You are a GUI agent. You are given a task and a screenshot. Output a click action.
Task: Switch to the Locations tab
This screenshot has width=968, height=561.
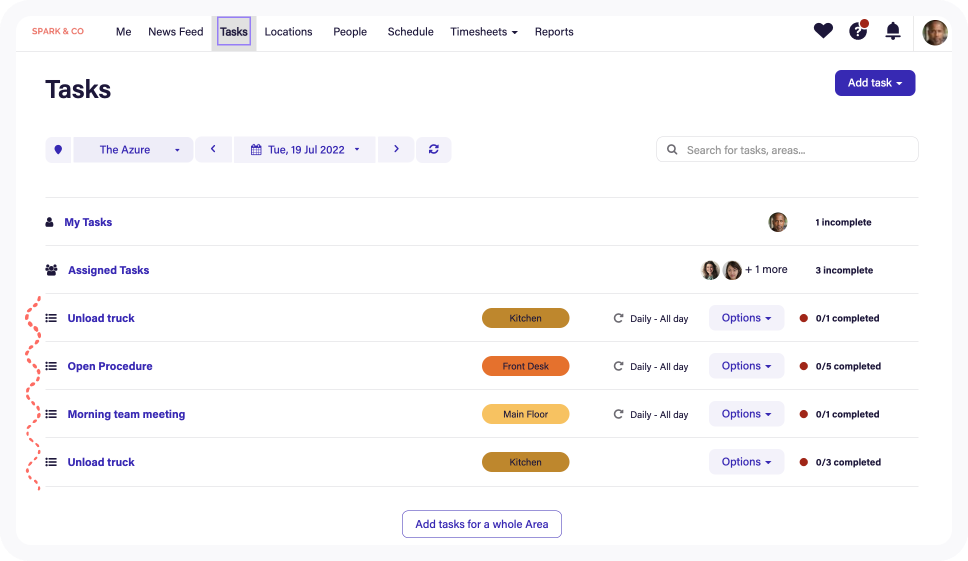coord(288,32)
